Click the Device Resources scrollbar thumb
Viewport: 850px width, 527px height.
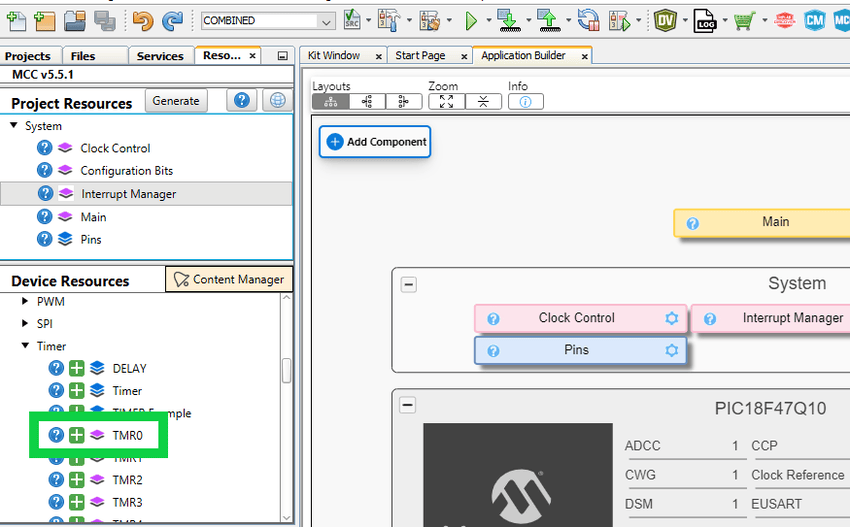(x=286, y=370)
